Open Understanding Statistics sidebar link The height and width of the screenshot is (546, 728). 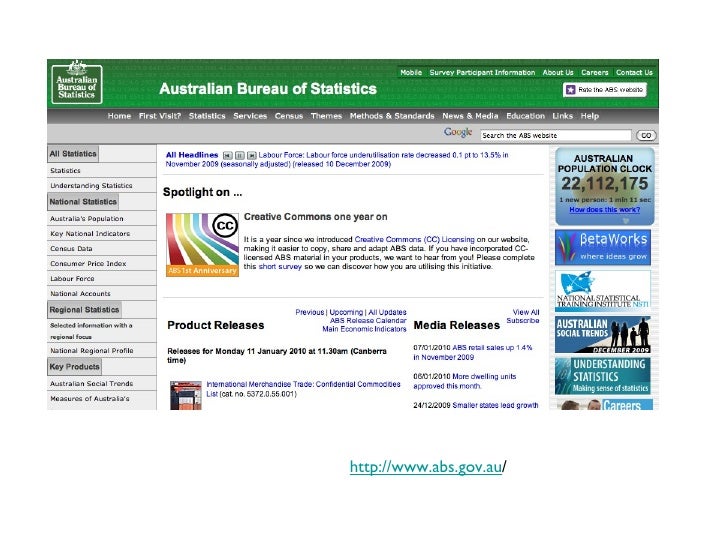91,185
